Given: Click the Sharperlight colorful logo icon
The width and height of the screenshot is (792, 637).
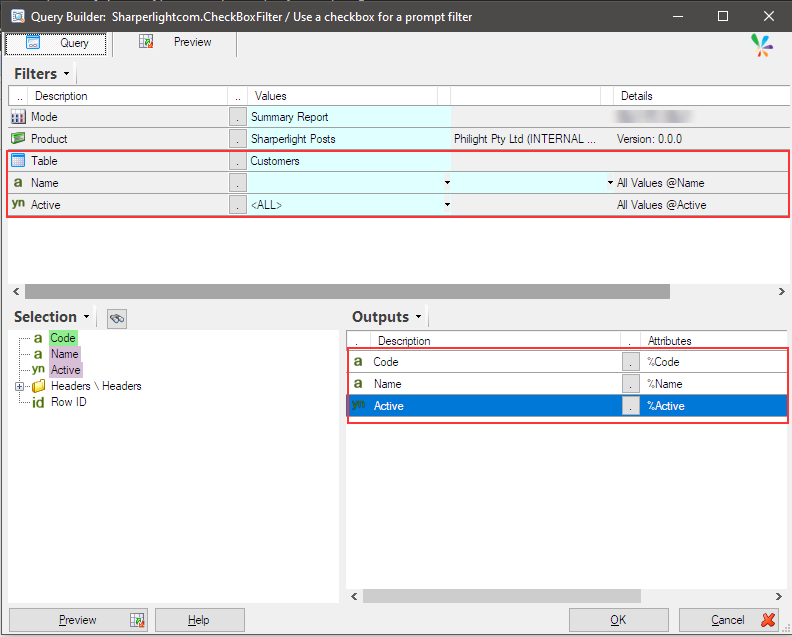Looking at the screenshot, I should [761, 45].
